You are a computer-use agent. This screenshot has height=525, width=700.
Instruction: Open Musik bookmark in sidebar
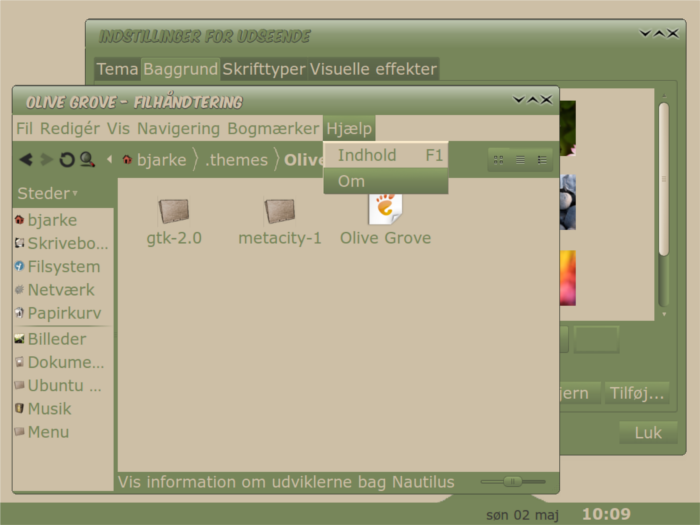click(43, 408)
